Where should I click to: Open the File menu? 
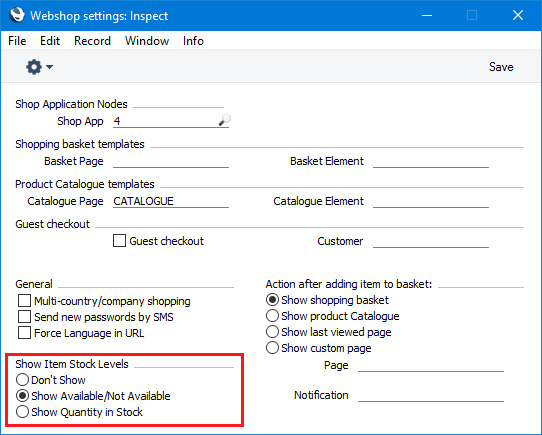17,41
